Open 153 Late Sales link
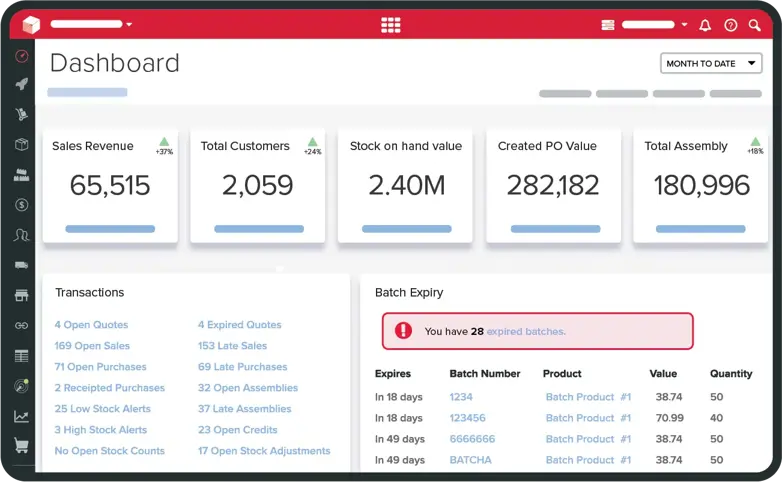Image resolution: width=782 pixels, height=482 pixels. pyautogui.click(x=232, y=346)
